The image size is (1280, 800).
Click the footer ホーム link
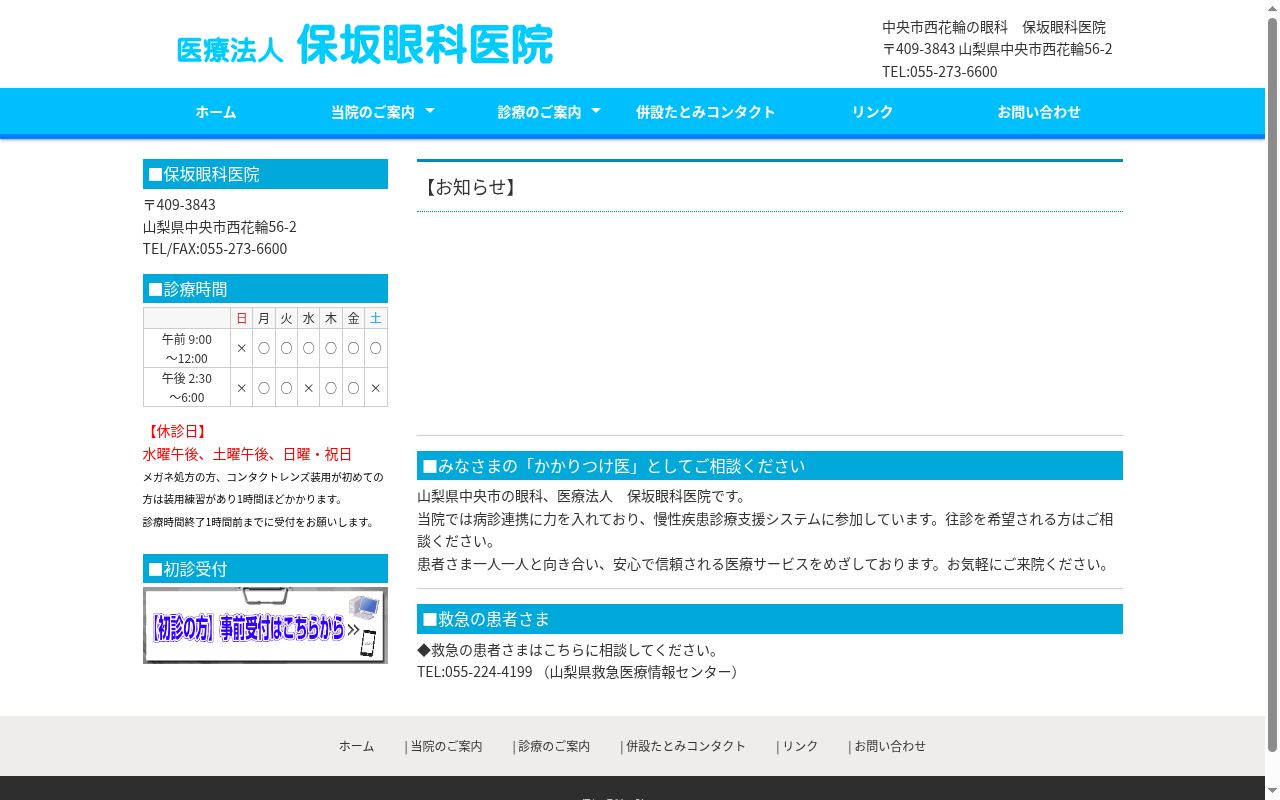(356, 746)
